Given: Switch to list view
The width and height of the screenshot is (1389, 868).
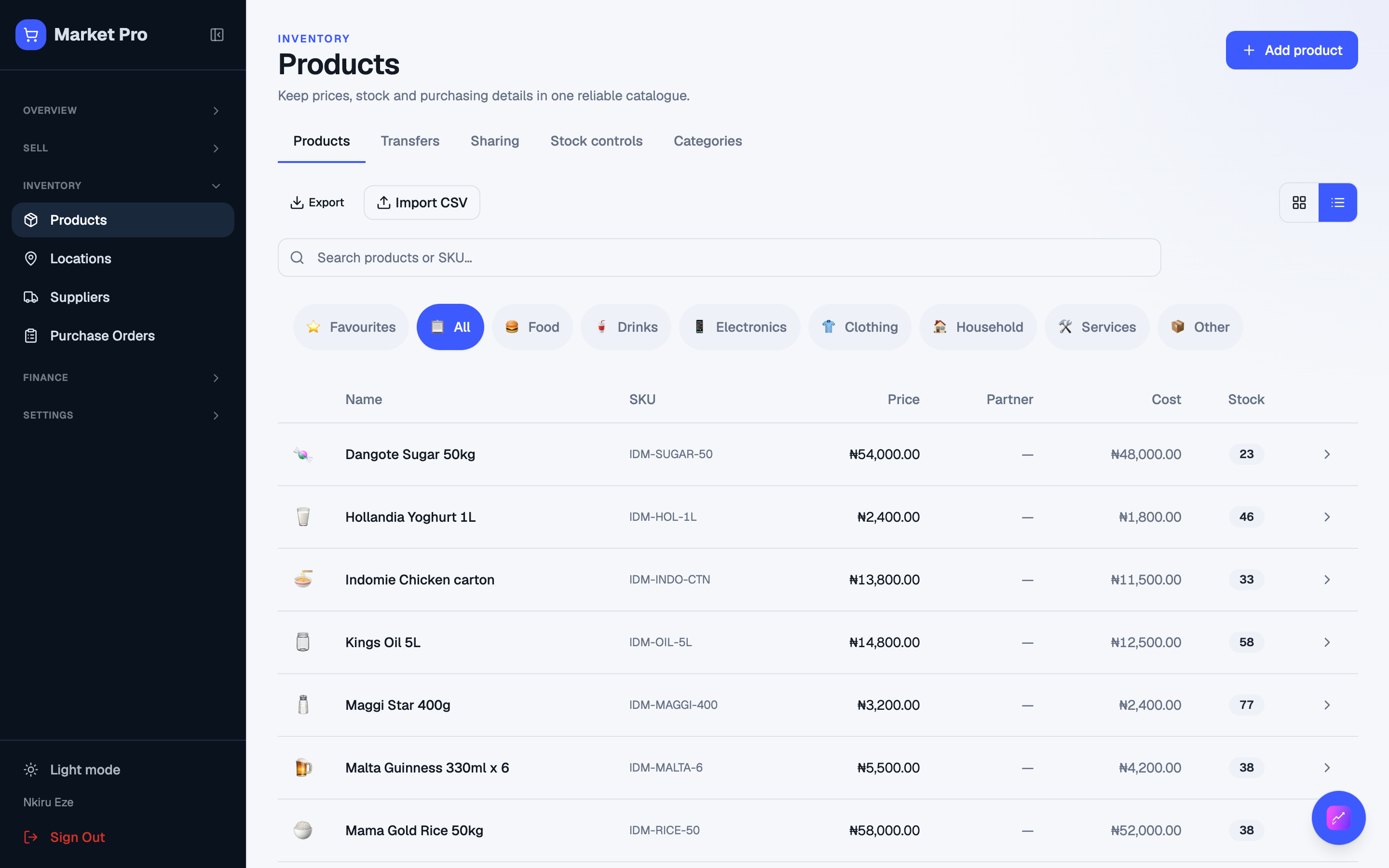Looking at the screenshot, I should (x=1338, y=203).
